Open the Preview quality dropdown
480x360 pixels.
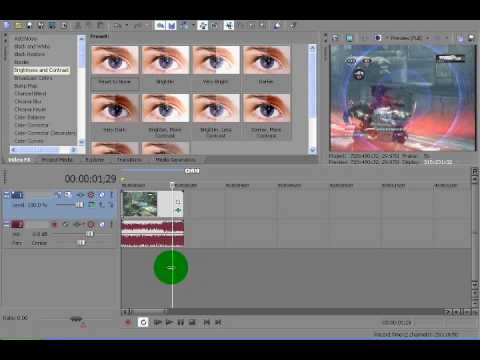pyautogui.click(x=409, y=38)
